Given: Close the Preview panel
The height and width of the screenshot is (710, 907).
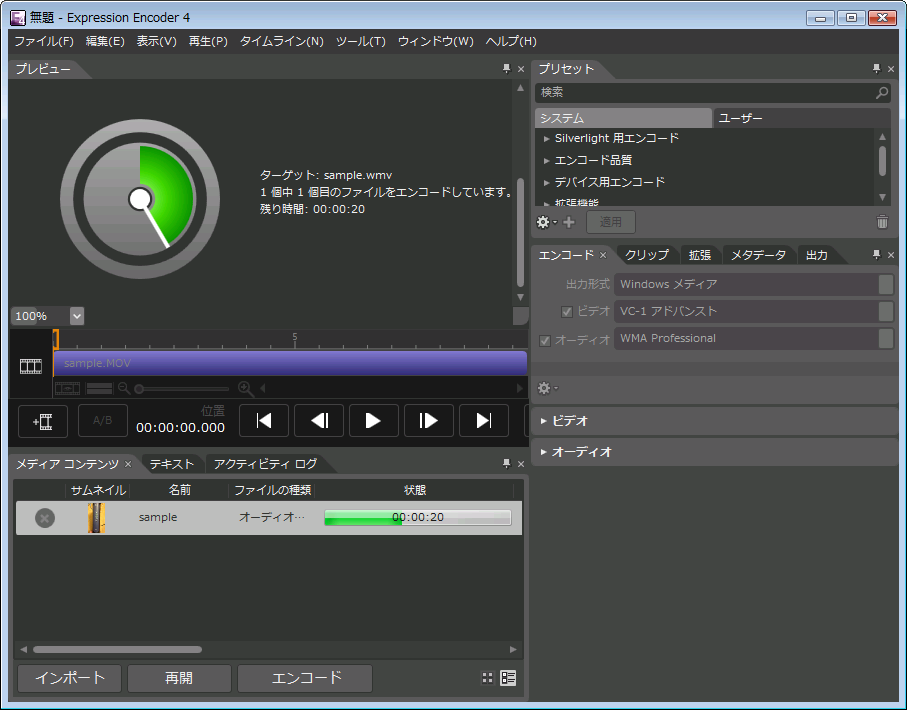Looking at the screenshot, I should click(521, 69).
